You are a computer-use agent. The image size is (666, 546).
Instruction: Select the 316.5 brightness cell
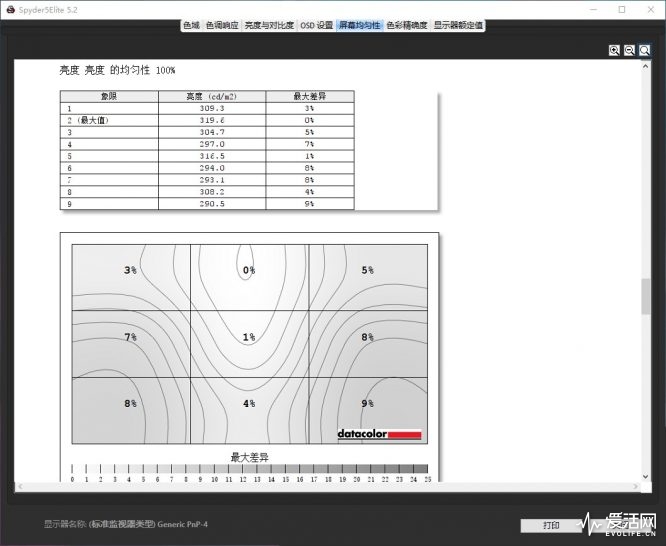[x=212, y=156]
